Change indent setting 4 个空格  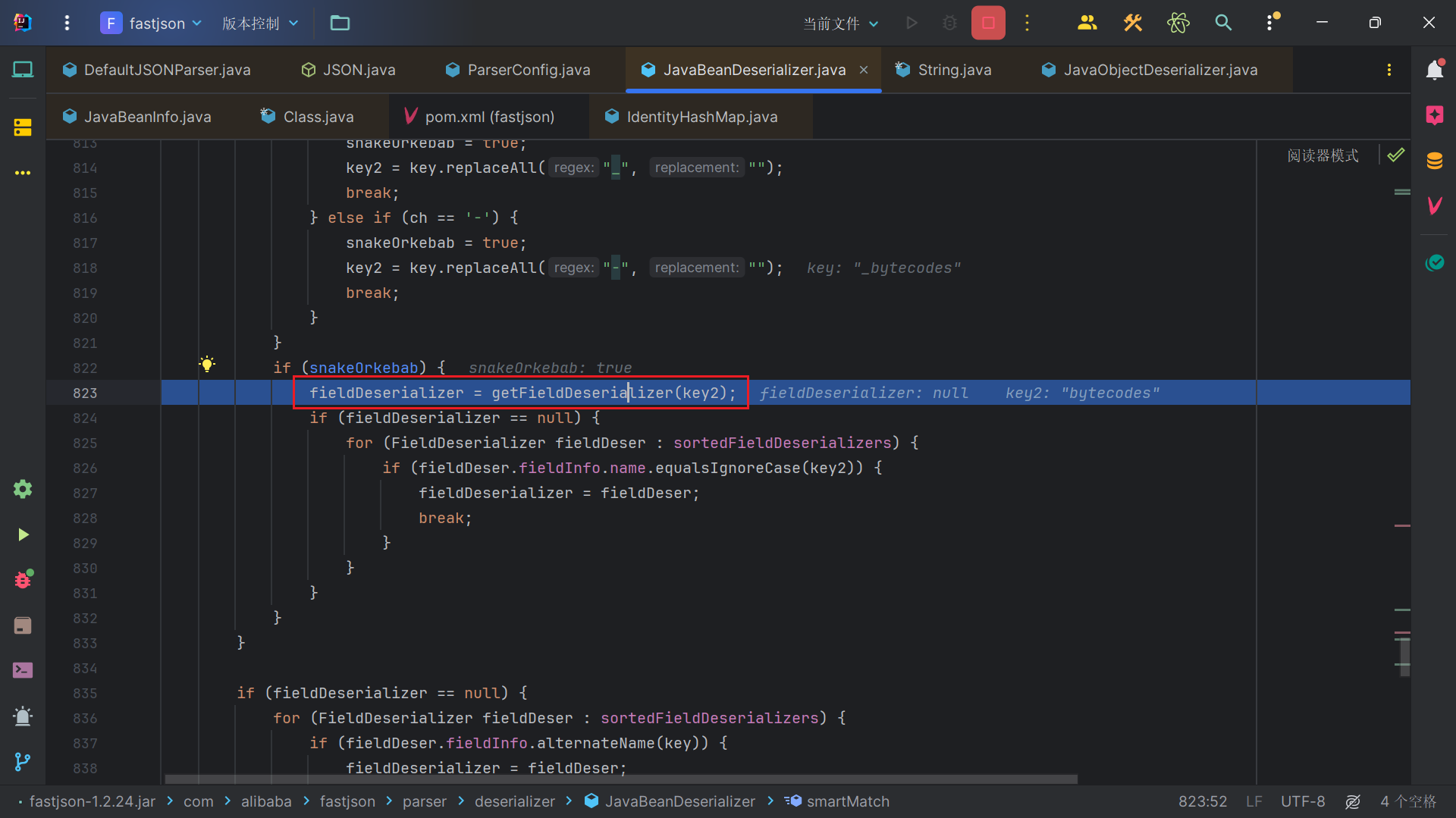point(1408,801)
